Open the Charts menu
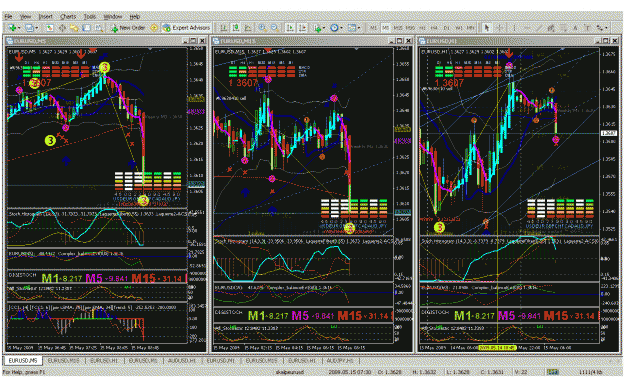The height and width of the screenshot is (378, 625). (x=68, y=17)
